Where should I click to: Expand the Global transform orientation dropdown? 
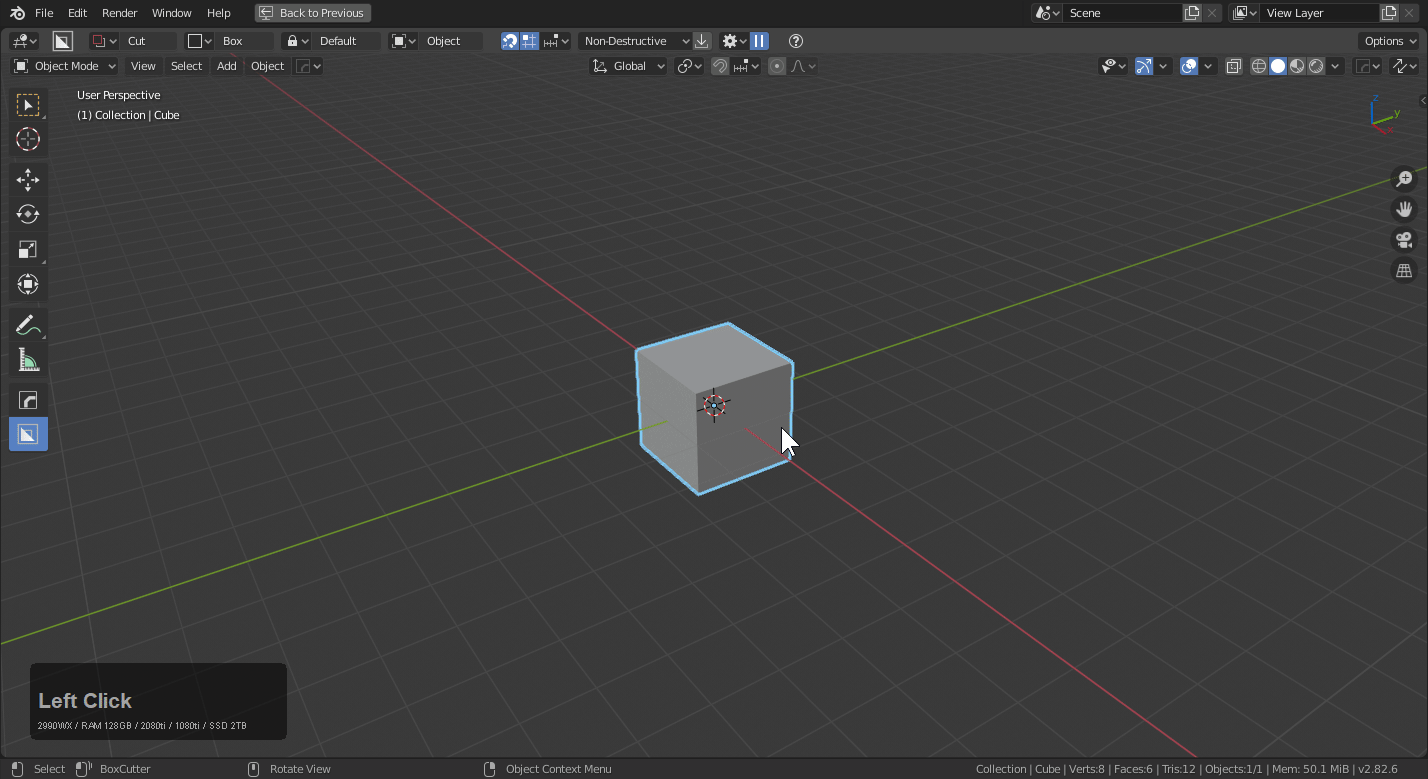tap(629, 66)
